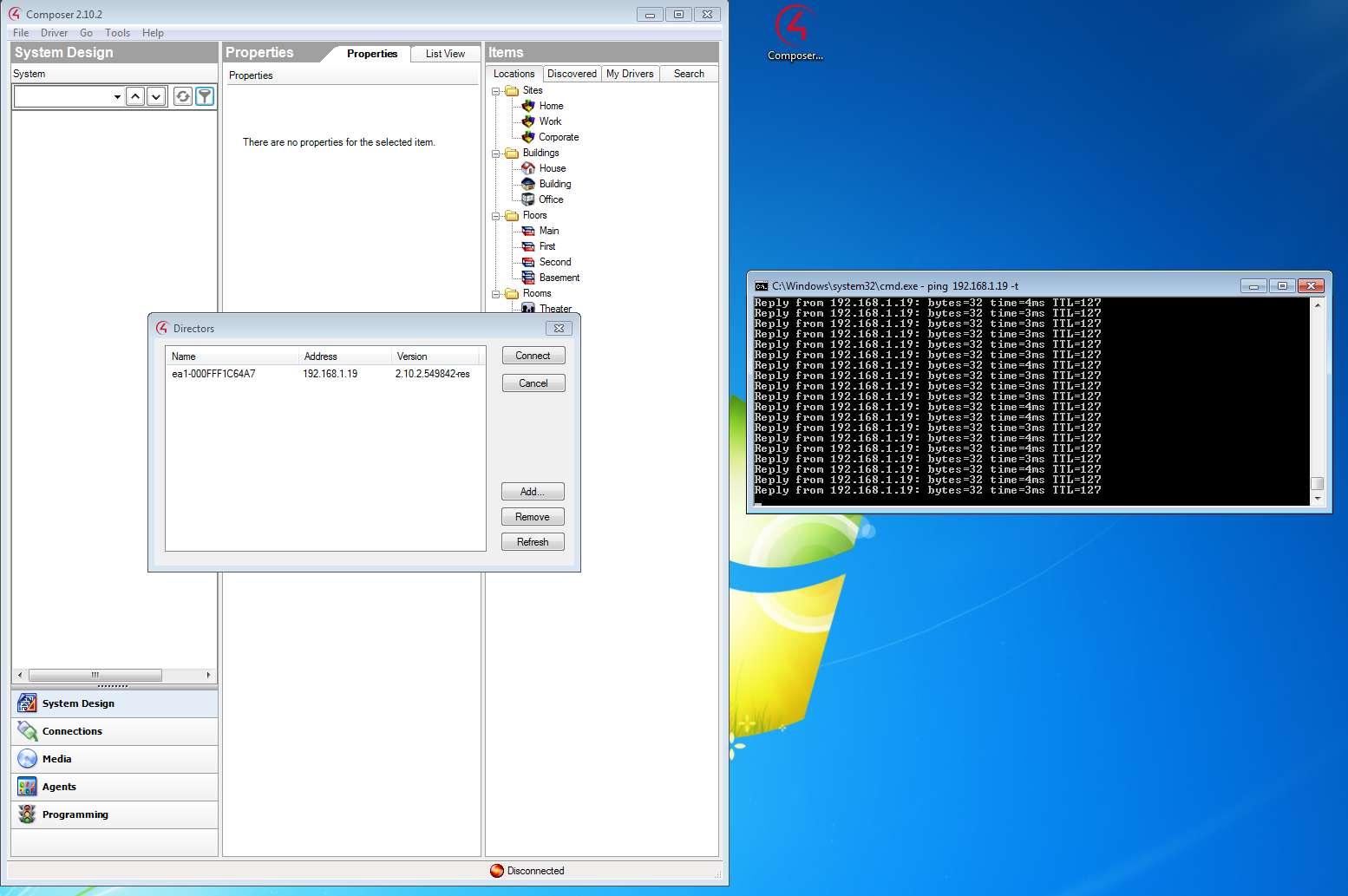Click the Sites folder label

[x=533, y=90]
